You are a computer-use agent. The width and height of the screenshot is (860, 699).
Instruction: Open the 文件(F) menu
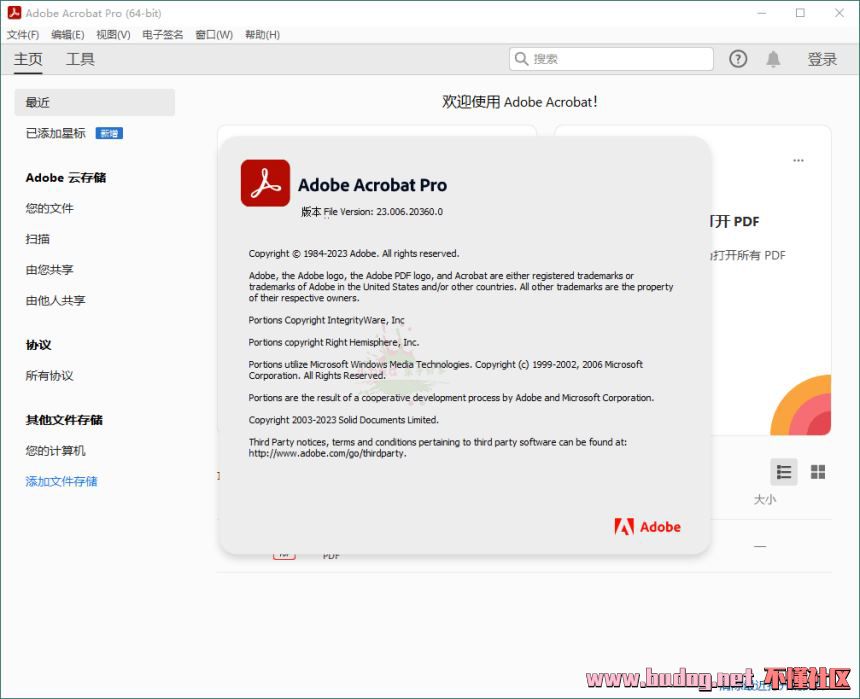[23, 34]
